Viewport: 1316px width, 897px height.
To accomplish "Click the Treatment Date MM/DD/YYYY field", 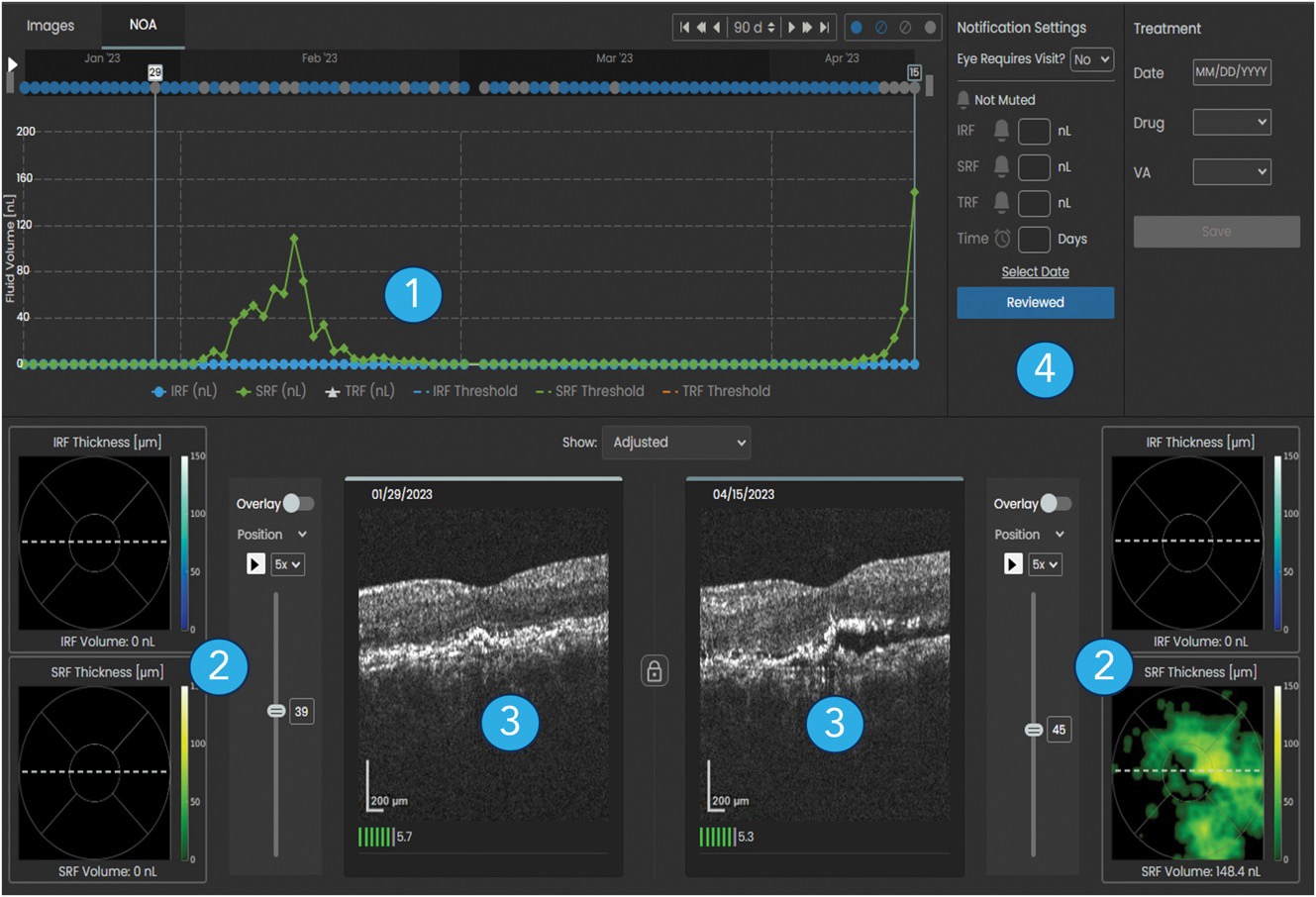I will 1232,72.
